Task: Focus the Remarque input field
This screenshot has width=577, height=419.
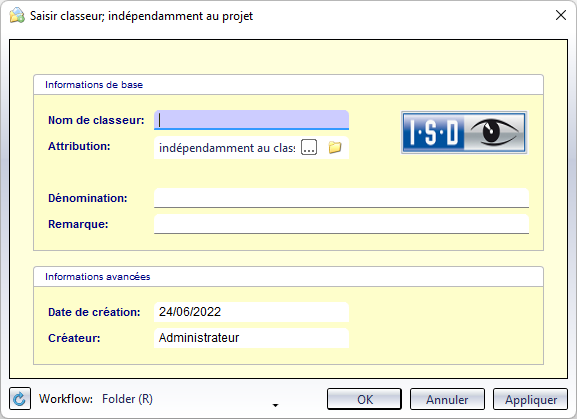Action: [x=341, y=224]
